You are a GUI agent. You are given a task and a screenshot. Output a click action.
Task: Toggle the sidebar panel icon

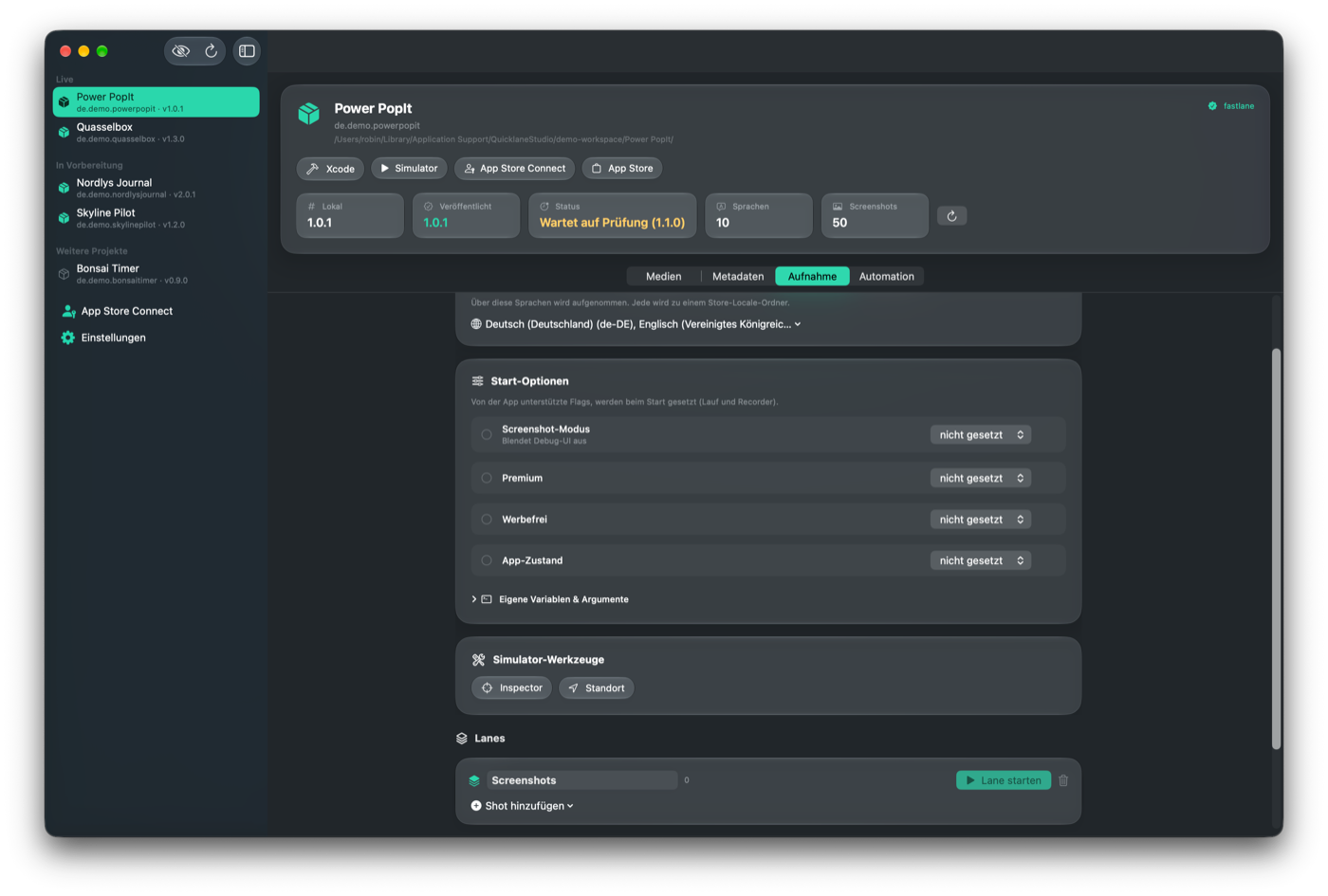pyautogui.click(x=247, y=51)
